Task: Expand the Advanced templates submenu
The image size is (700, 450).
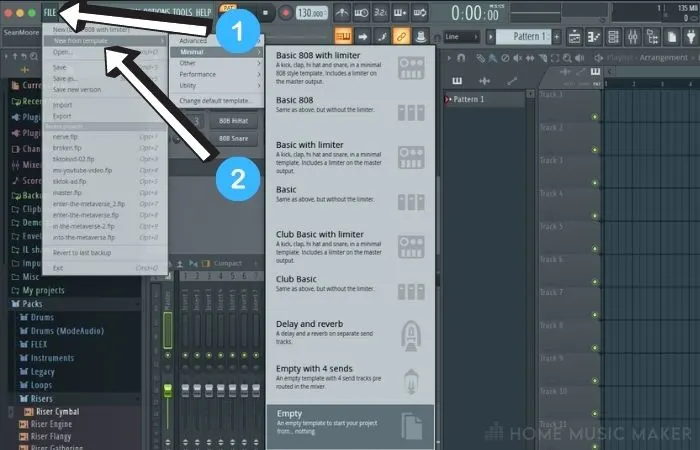Action: tap(217, 41)
